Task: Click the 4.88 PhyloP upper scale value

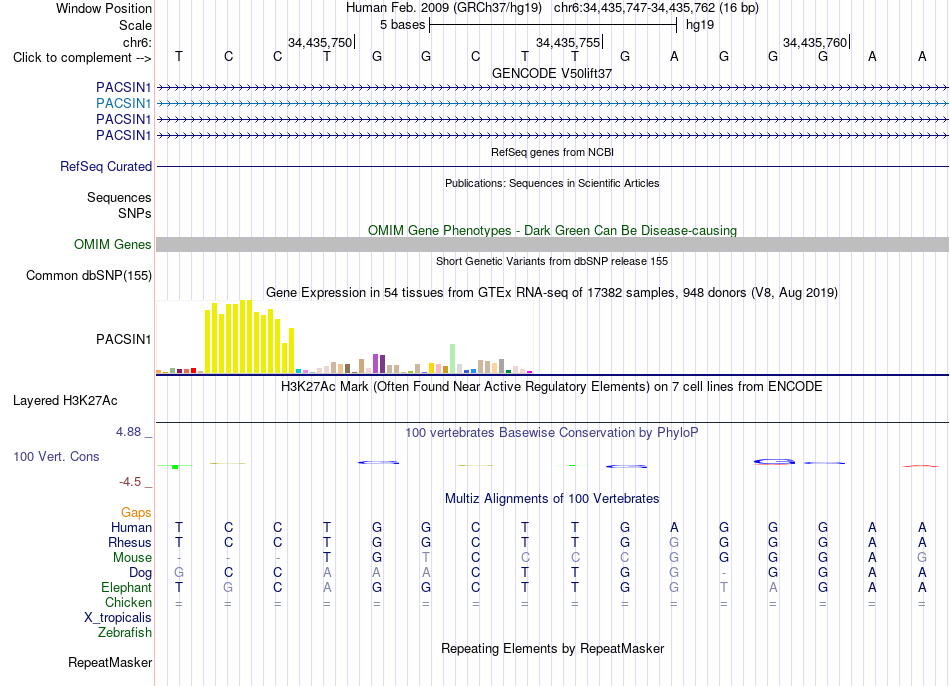Action: [128, 432]
